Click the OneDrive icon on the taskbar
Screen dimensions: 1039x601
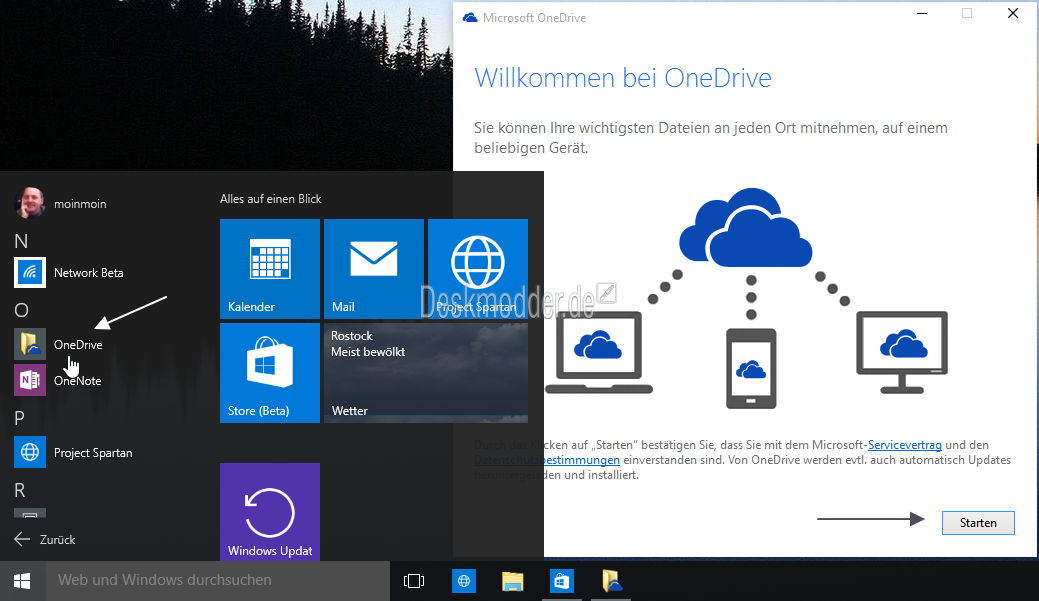tap(611, 581)
